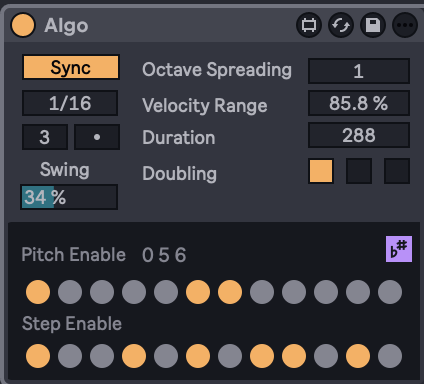Viewport: 424px width, 384px height.
Task: Click the save preset disk icon
Action: coord(373,25)
